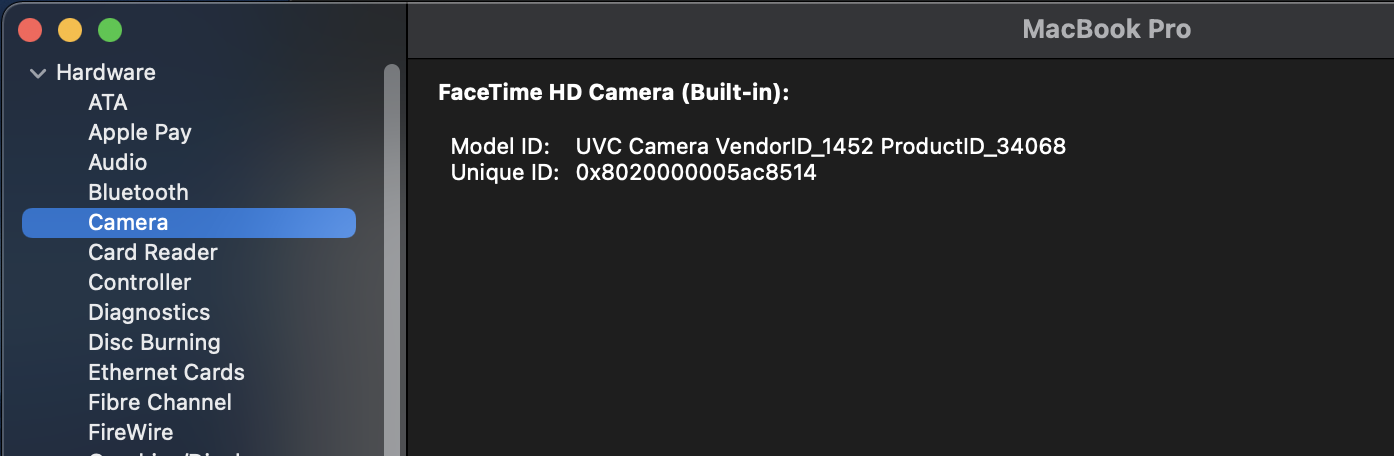Select Audio in the Hardware list
1394x456 pixels.
coord(118,162)
